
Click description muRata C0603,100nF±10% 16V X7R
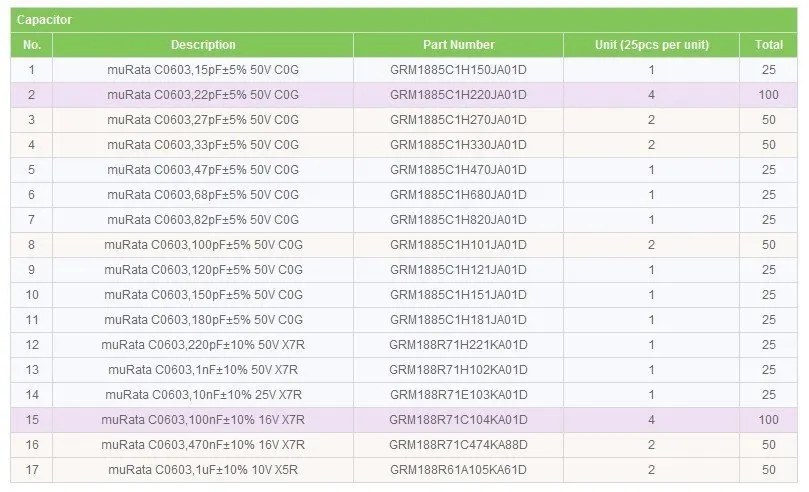[x=203, y=420]
